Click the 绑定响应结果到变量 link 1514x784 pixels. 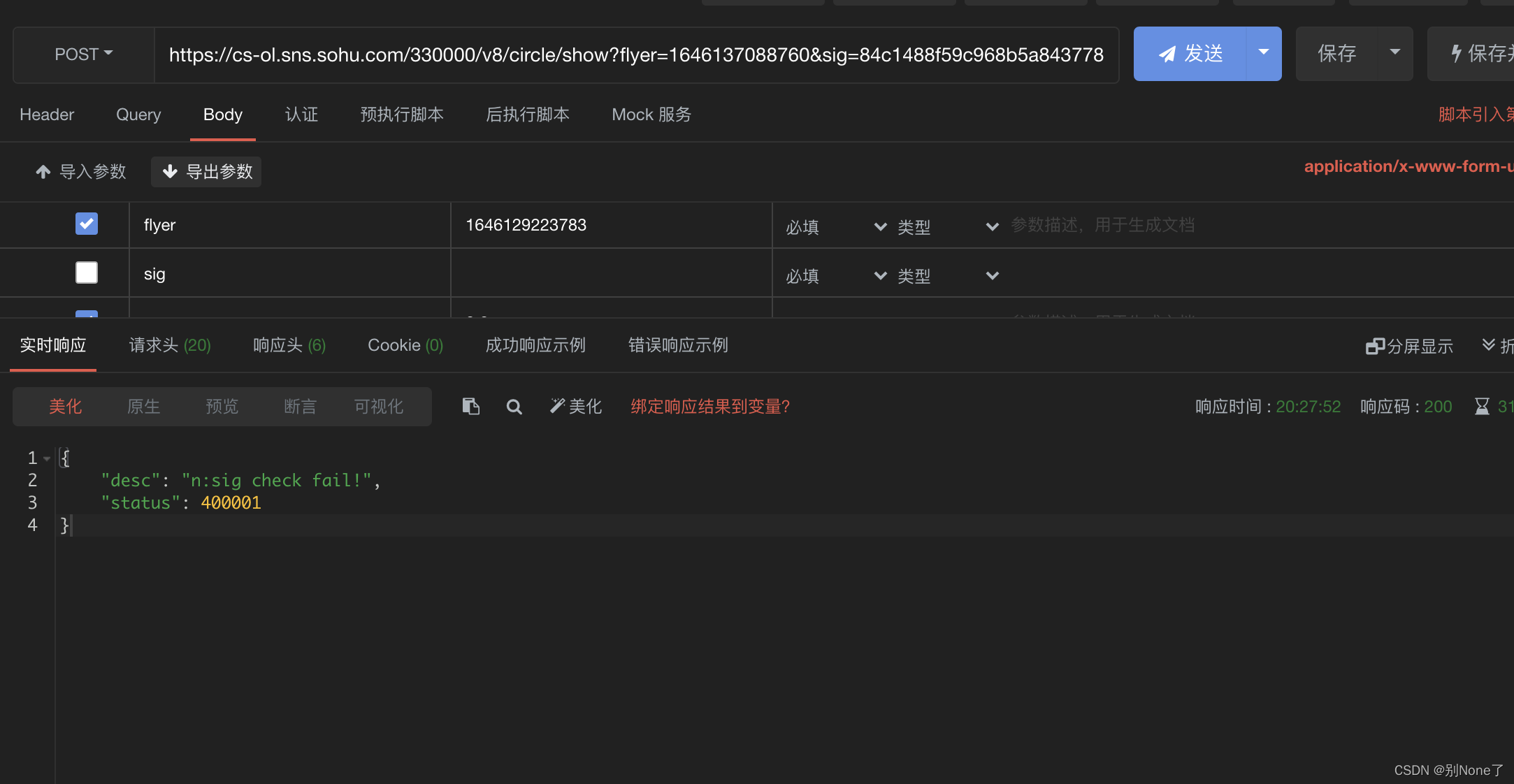(x=709, y=406)
